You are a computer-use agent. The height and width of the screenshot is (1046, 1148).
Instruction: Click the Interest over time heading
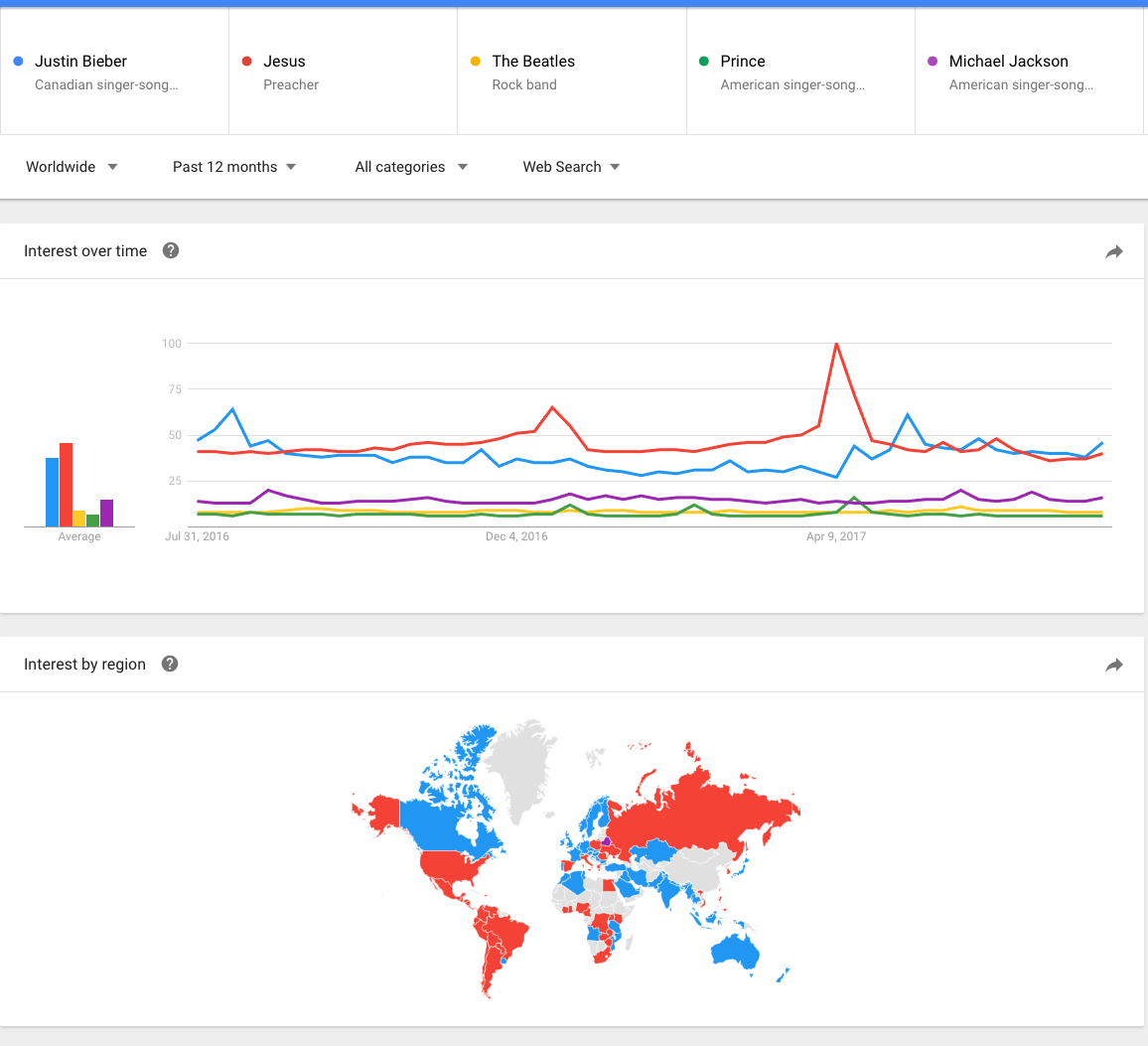point(85,251)
